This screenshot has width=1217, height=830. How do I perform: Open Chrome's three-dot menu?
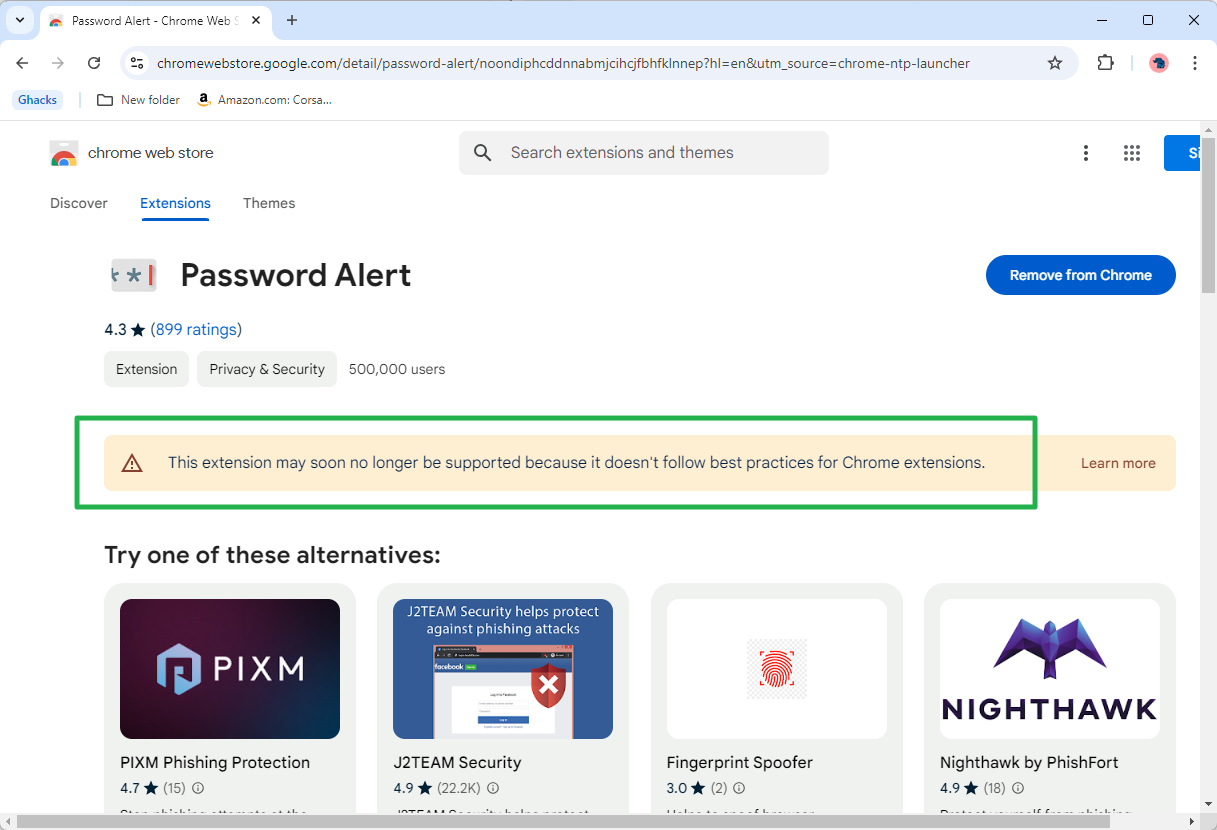(1195, 63)
